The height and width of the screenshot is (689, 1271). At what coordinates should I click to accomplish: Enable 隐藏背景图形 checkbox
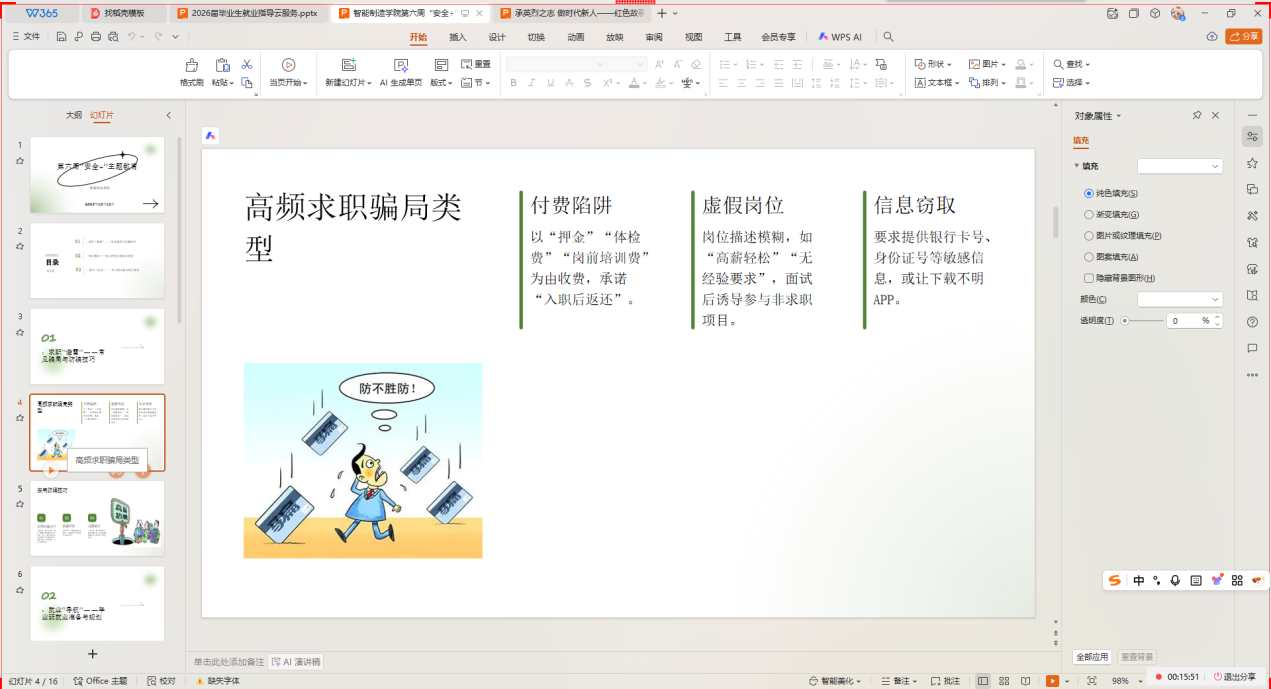coord(1089,278)
